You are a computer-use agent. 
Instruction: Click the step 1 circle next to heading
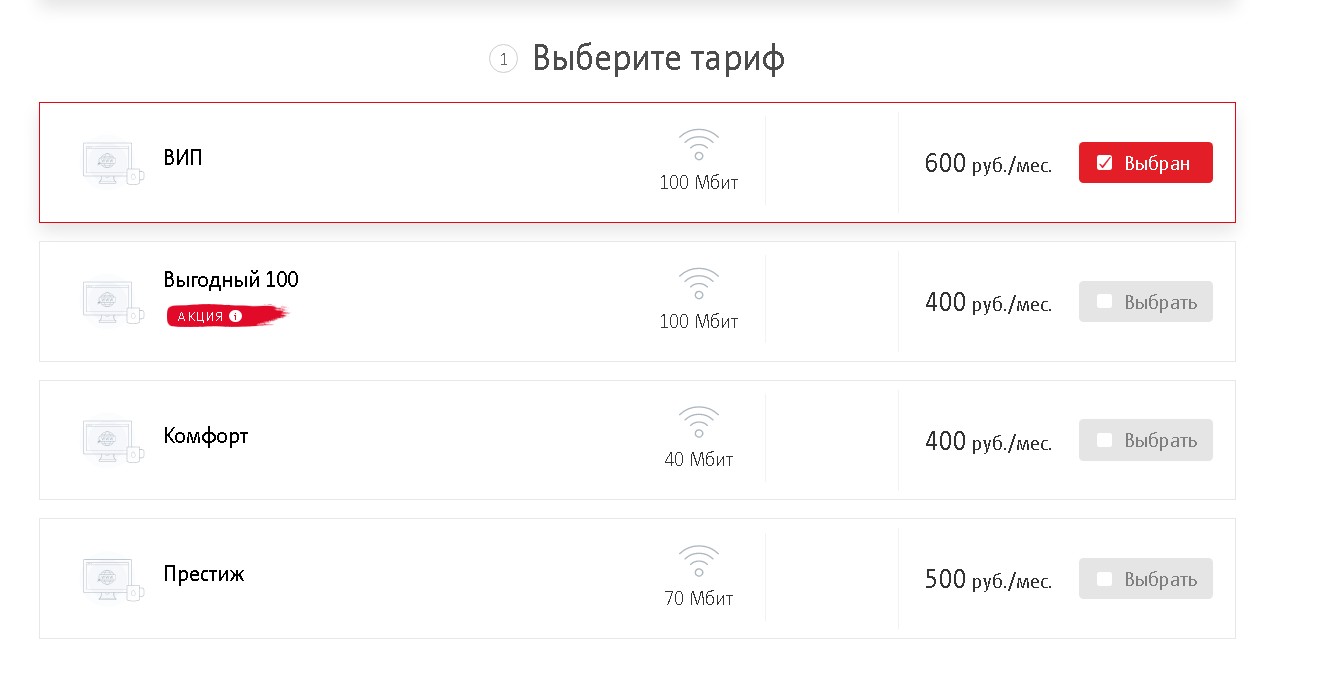(503, 60)
